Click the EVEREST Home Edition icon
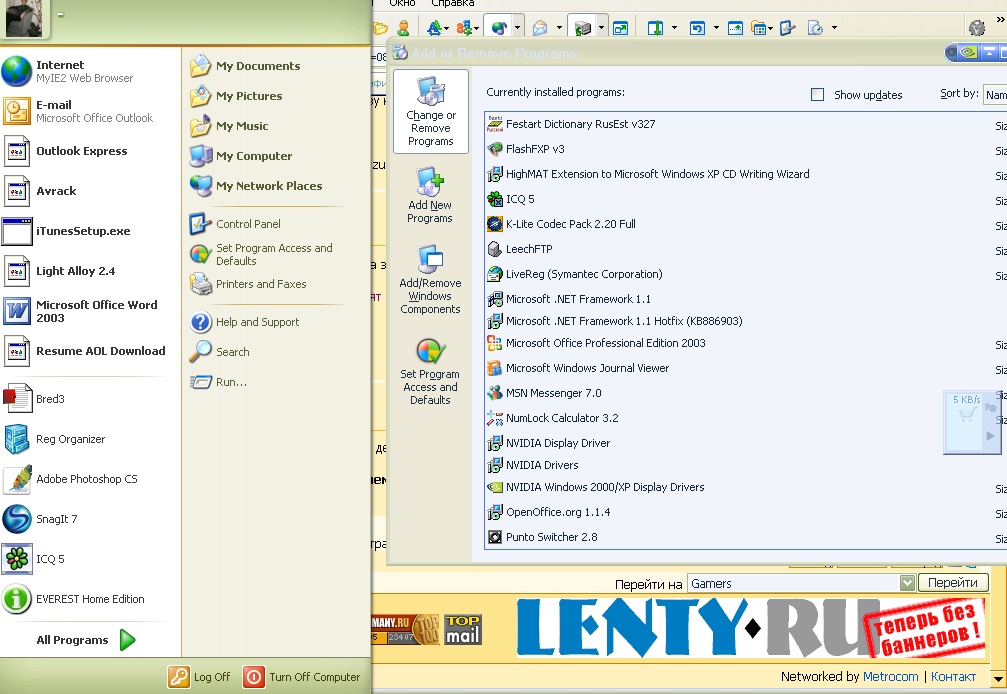The width and height of the screenshot is (1007, 694). pyautogui.click(x=17, y=599)
